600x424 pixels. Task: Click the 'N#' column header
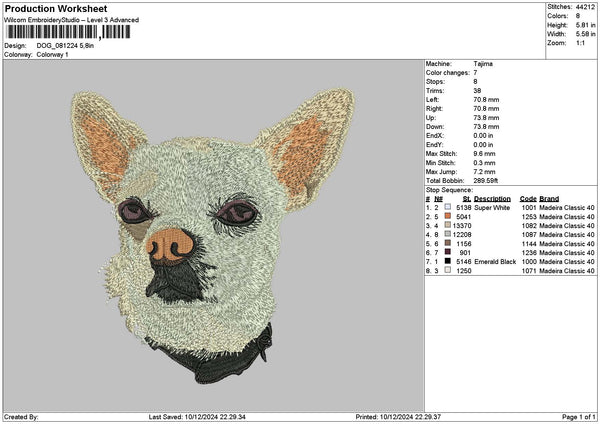tap(439, 199)
